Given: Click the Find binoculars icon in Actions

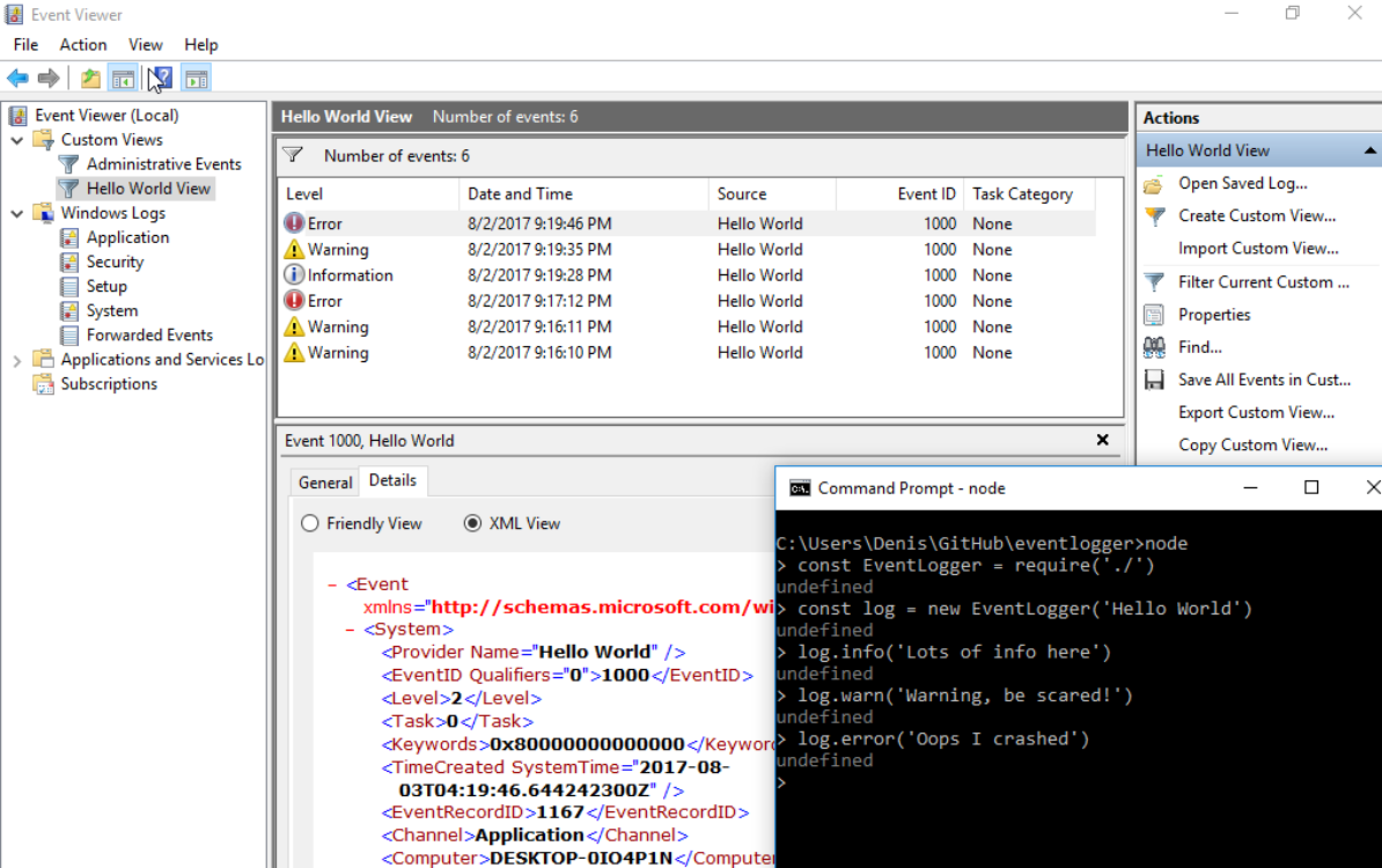Looking at the screenshot, I should pyautogui.click(x=1154, y=347).
